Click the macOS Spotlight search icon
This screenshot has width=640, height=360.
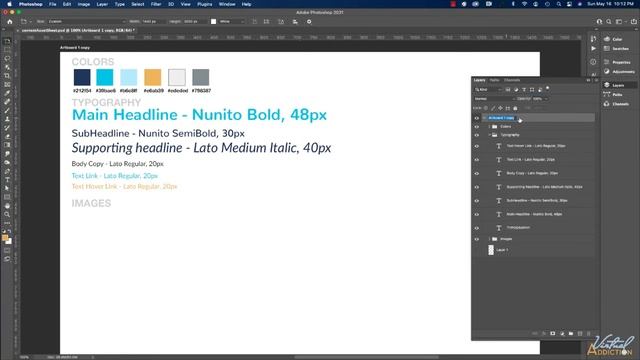(x=559, y=4)
